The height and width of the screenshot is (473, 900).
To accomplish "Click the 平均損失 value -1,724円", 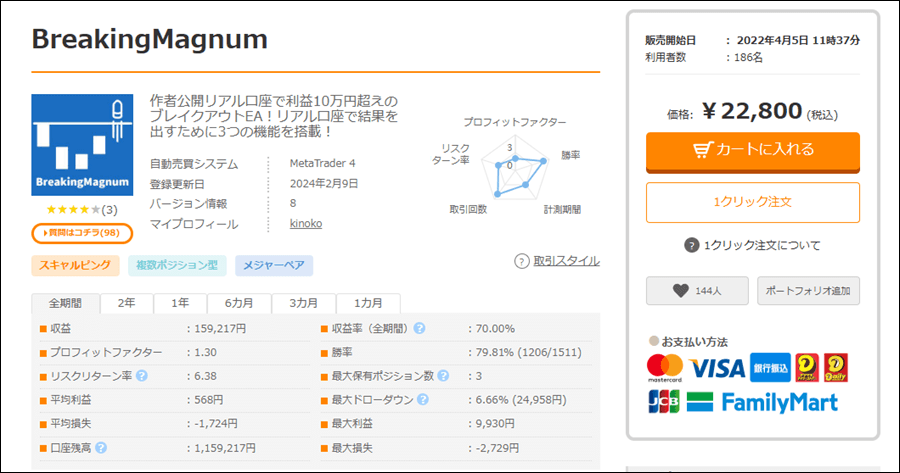I will 216,423.
